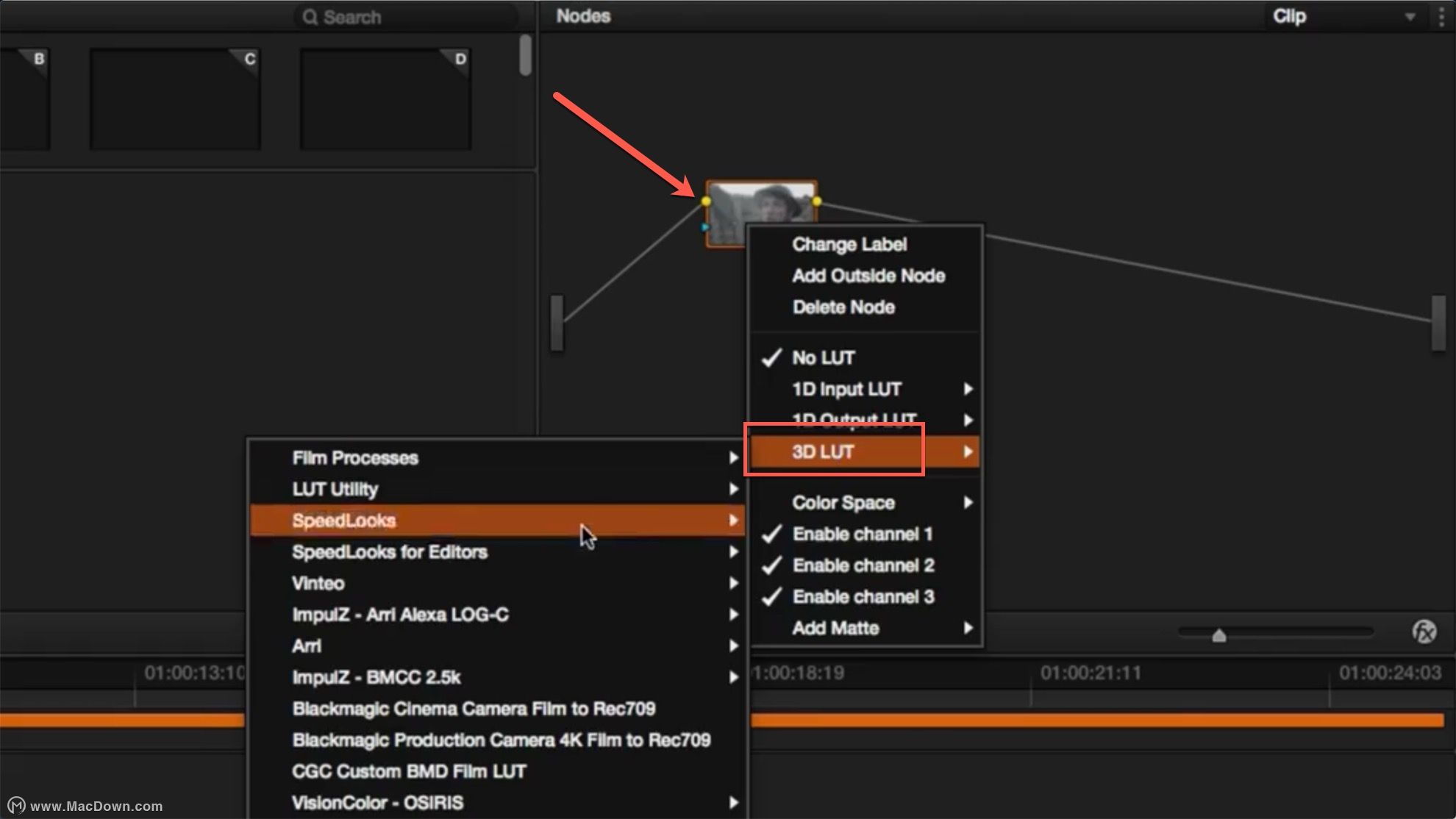Viewport: 1456px width, 819px height.
Task: Click the node's yellow input connector
Action: [x=706, y=201]
